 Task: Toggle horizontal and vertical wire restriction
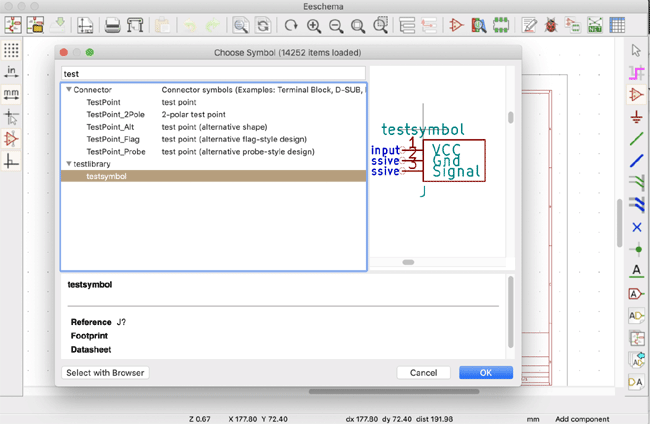point(11,161)
